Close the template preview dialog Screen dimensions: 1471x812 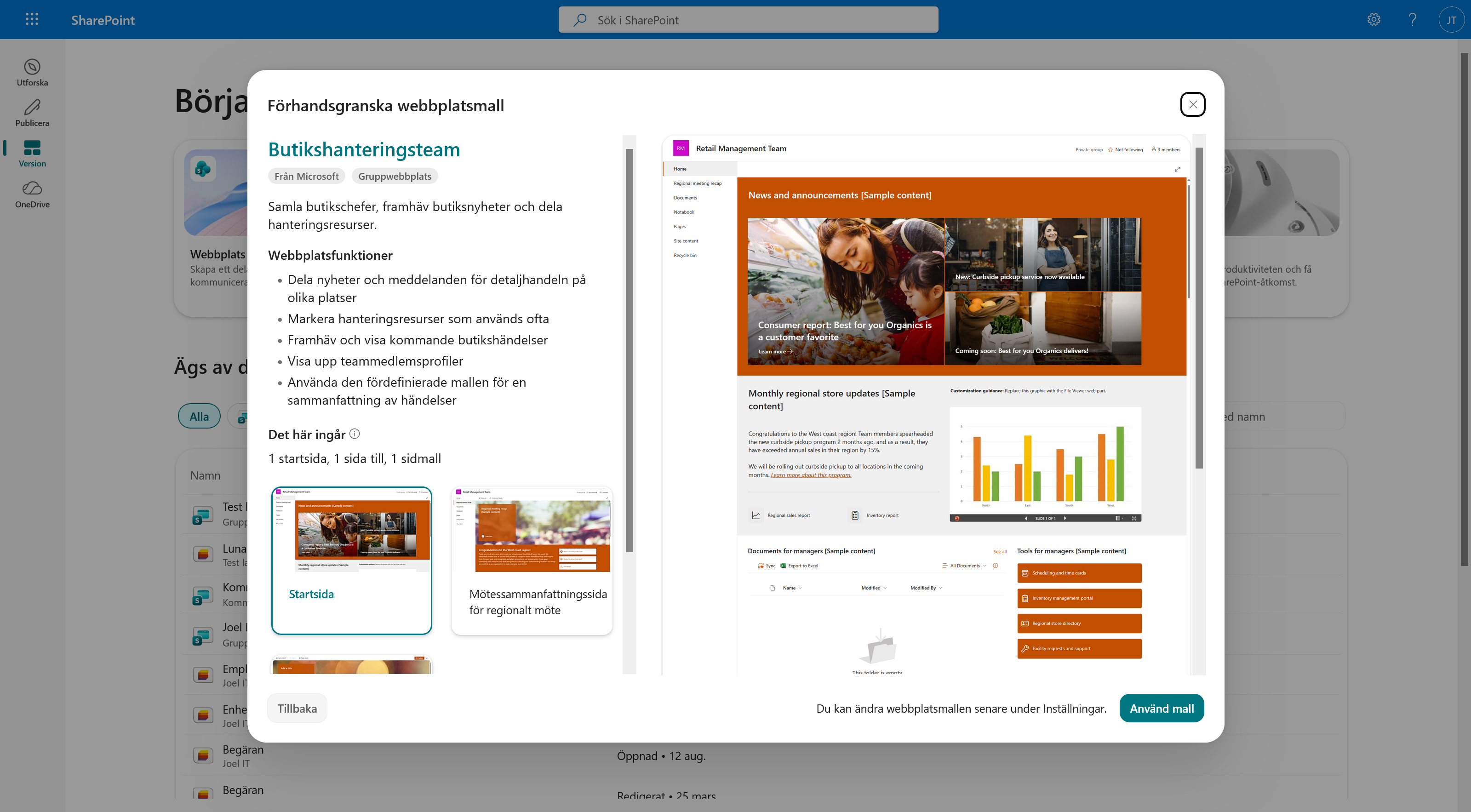click(x=1192, y=104)
